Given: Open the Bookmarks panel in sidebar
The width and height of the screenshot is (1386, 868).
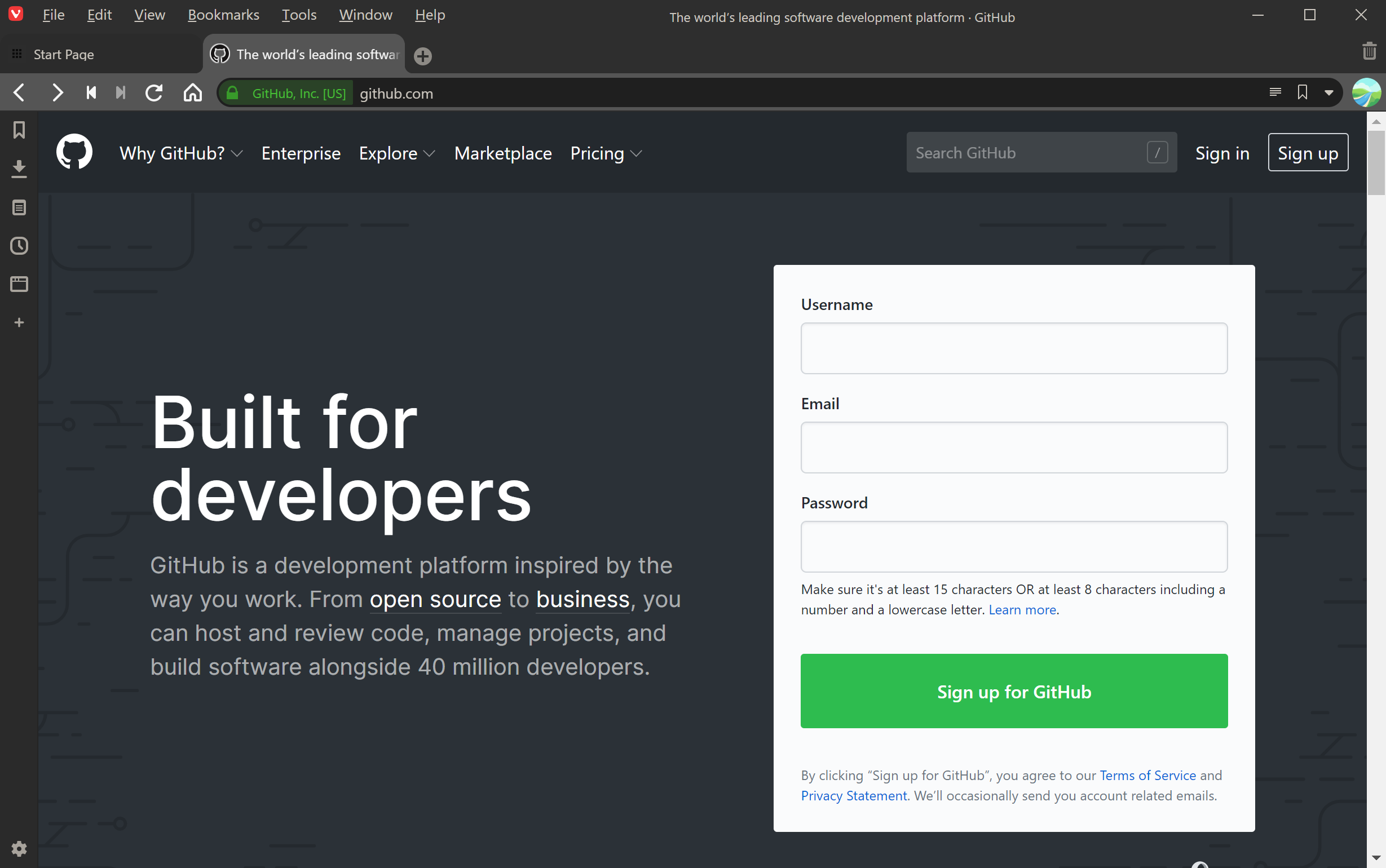Looking at the screenshot, I should (x=19, y=130).
